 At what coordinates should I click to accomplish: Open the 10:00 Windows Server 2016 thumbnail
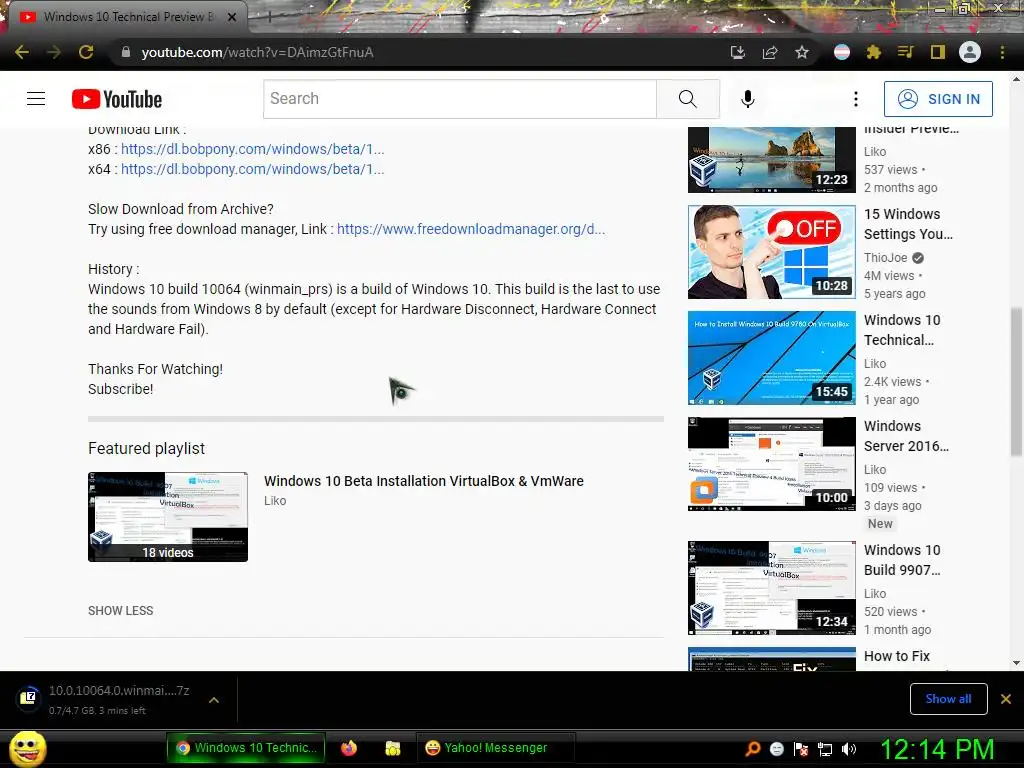[x=771, y=464]
